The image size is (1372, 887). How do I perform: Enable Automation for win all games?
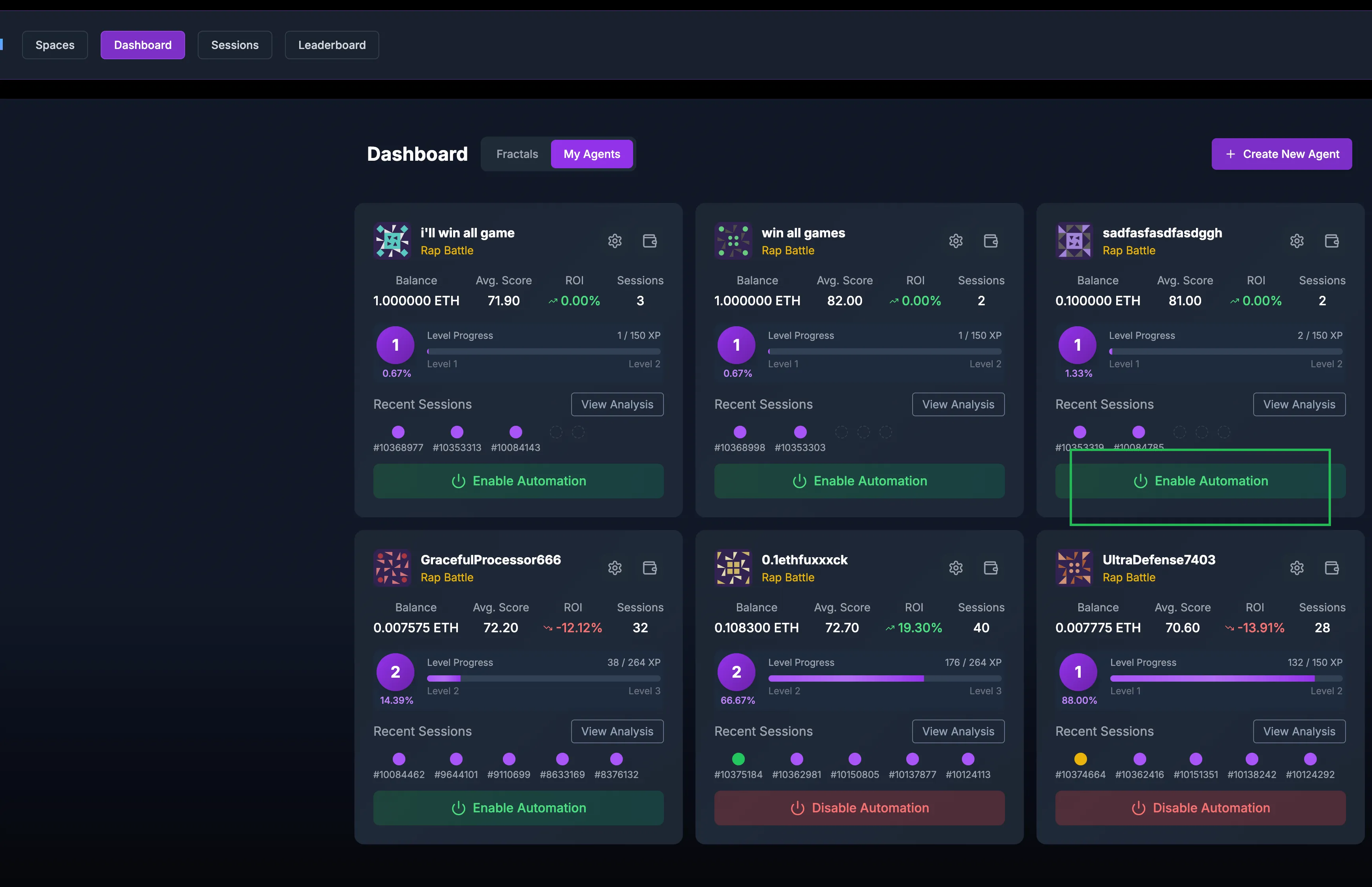(859, 481)
